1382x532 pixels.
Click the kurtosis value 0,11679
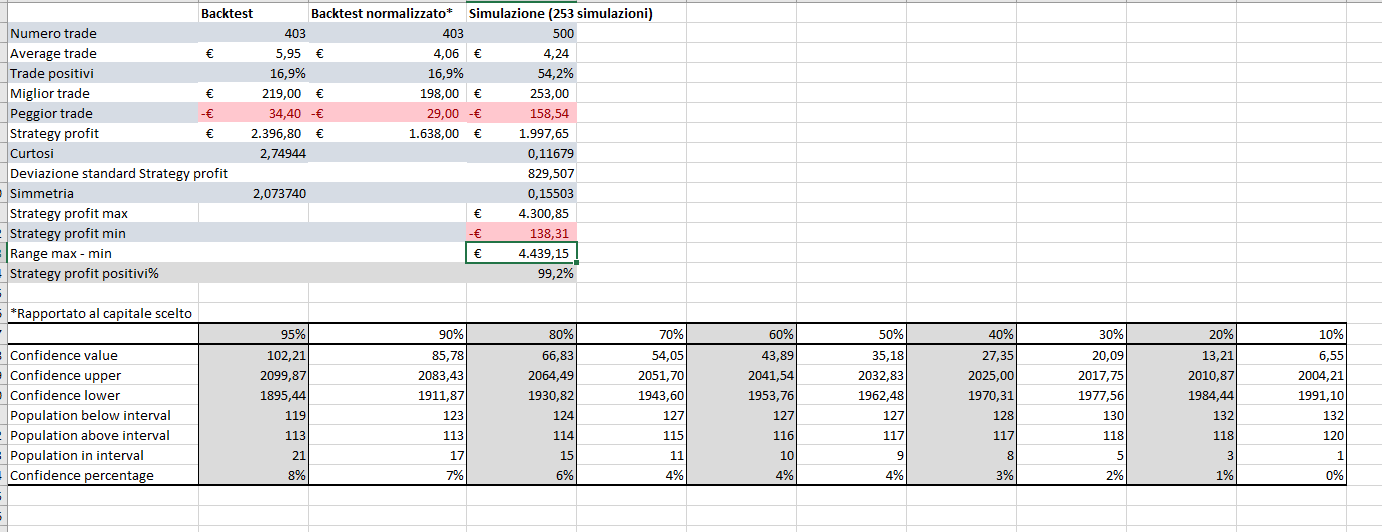point(522,154)
